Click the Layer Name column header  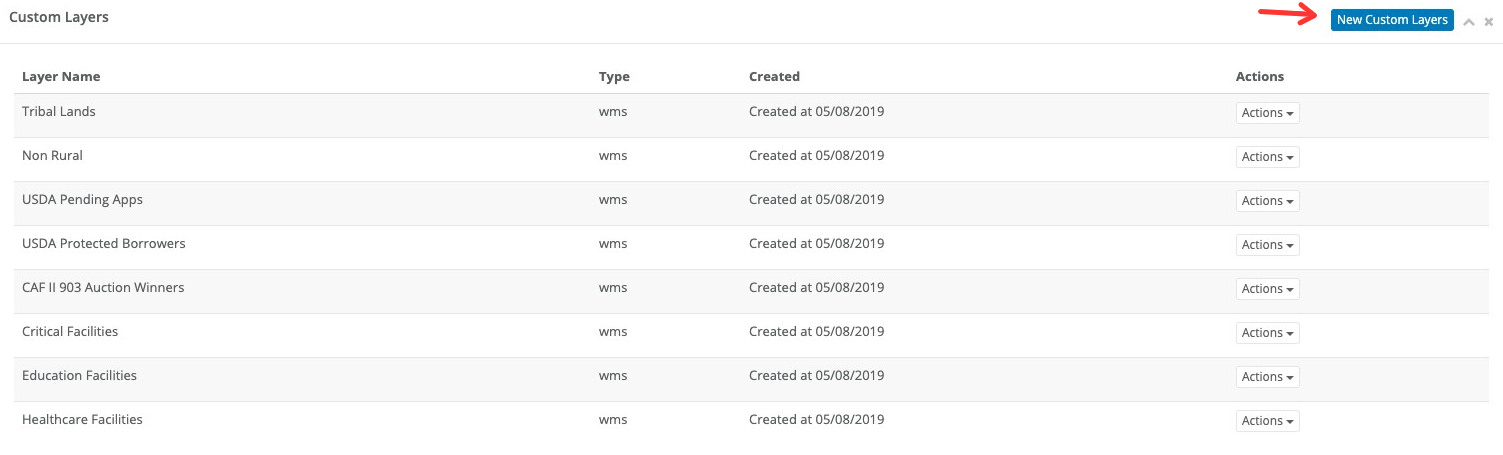pyautogui.click(x=61, y=77)
